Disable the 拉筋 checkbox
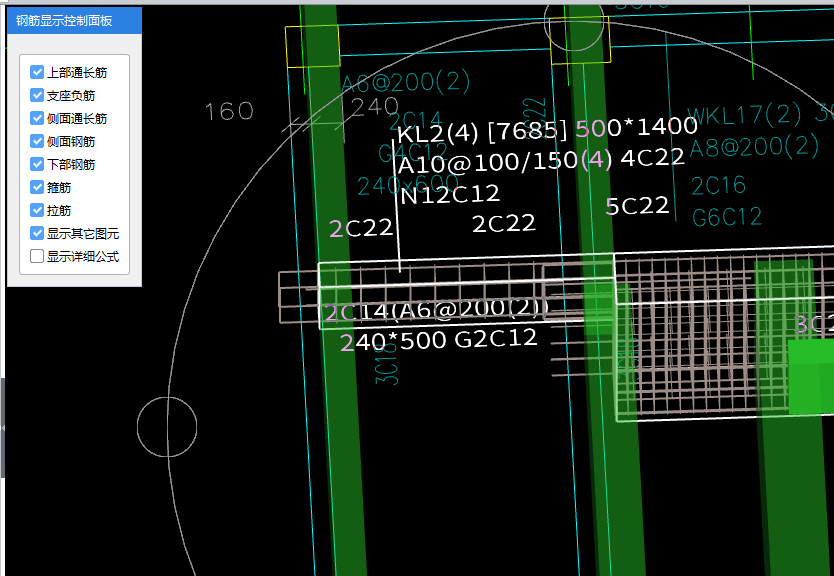Image resolution: width=834 pixels, height=576 pixels. tap(37, 210)
